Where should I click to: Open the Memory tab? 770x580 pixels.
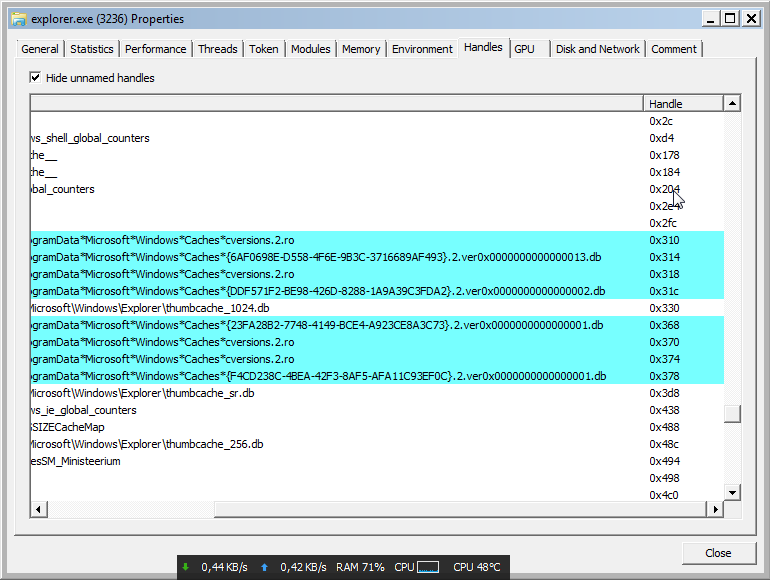point(361,49)
